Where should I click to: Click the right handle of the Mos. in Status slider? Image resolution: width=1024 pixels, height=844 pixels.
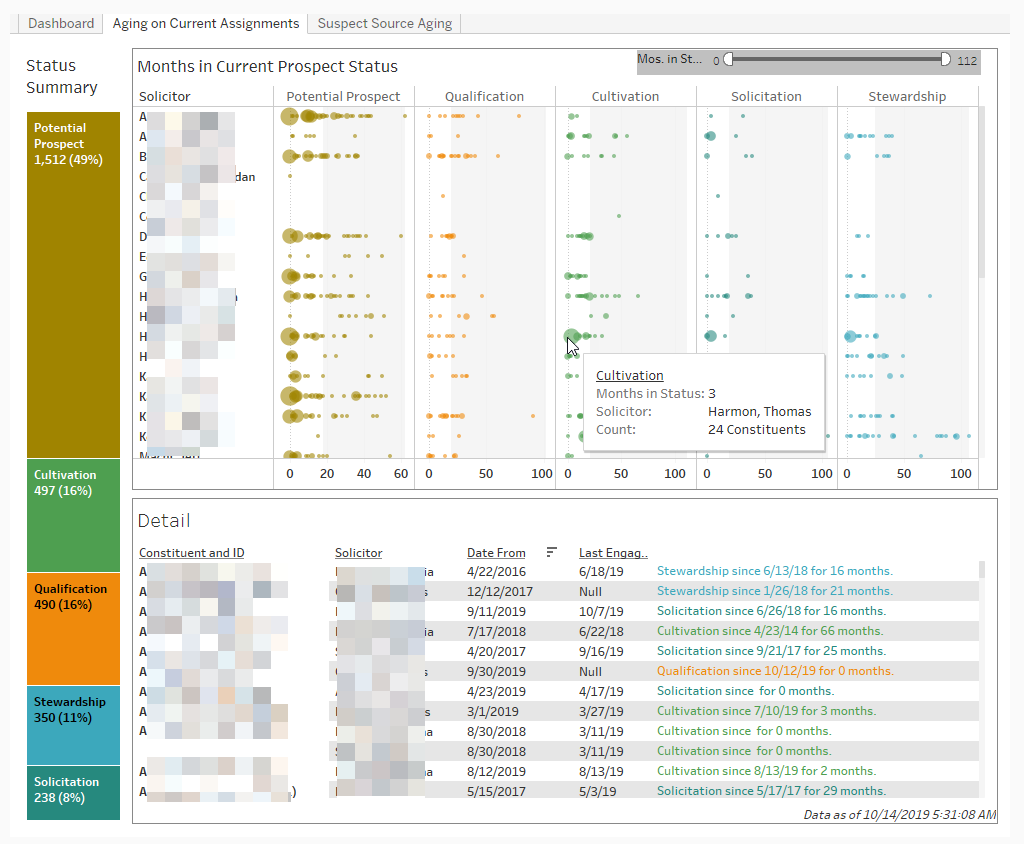click(x=945, y=59)
